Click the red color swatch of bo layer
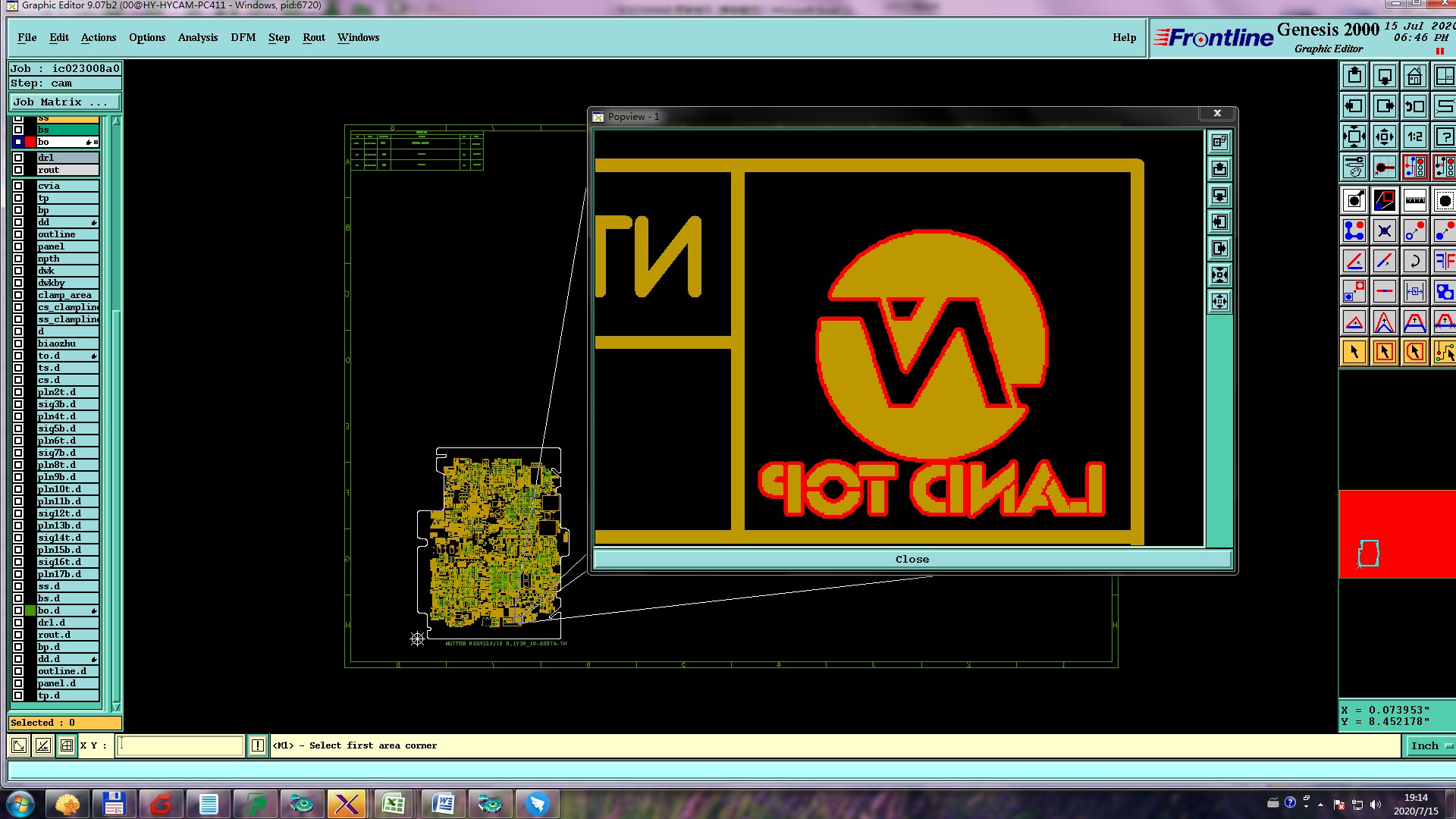The width and height of the screenshot is (1456, 819). coord(30,142)
